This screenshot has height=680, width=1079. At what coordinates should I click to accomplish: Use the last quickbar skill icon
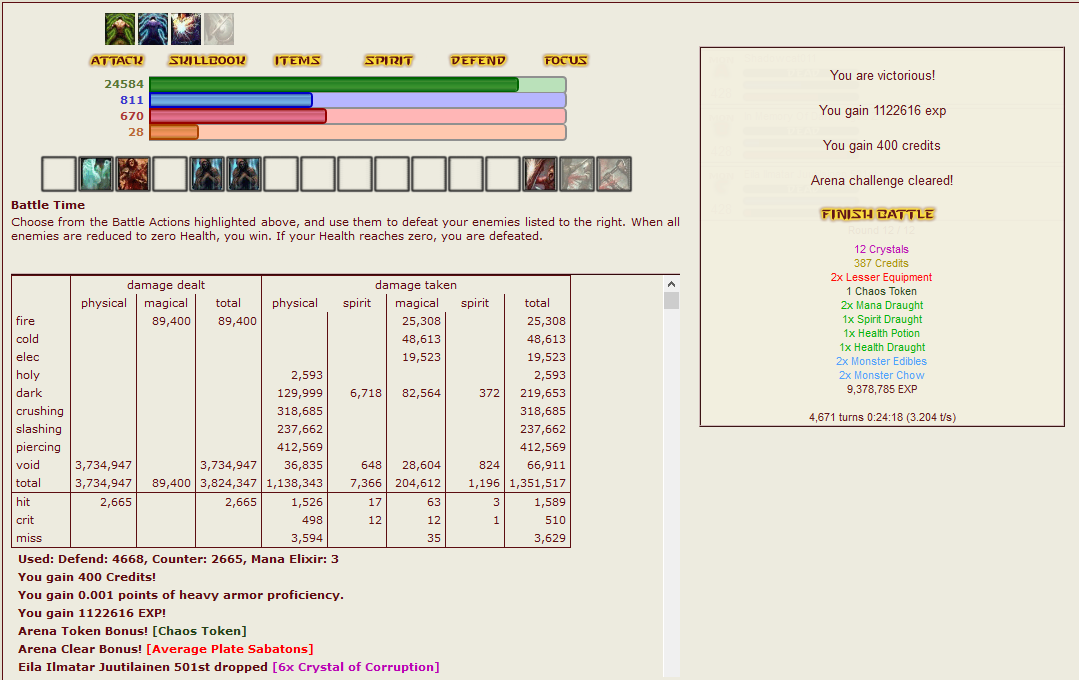(x=614, y=174)
